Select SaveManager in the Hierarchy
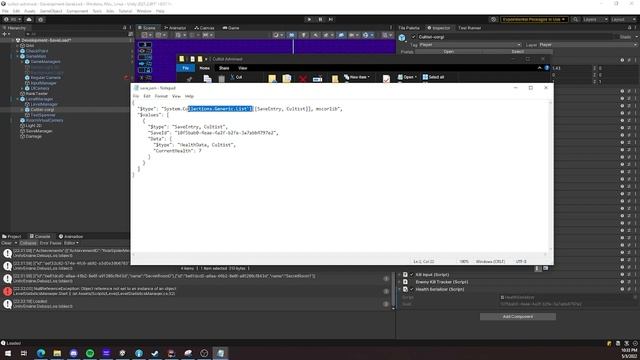This screenshot has width=640, height=360. pos(39,131)
